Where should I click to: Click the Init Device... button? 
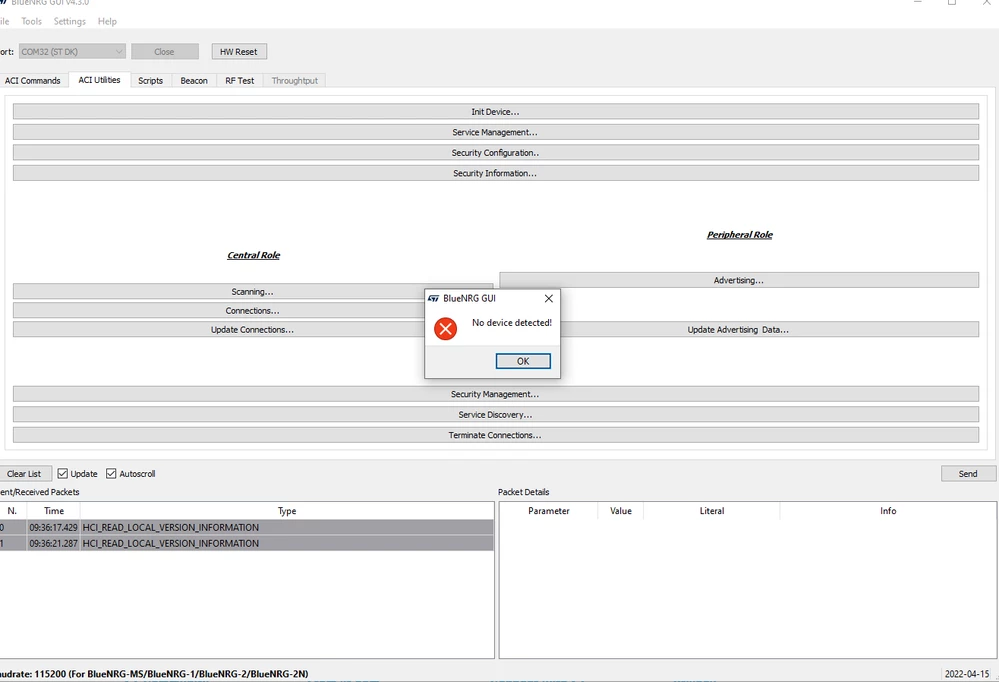point(496,112)
